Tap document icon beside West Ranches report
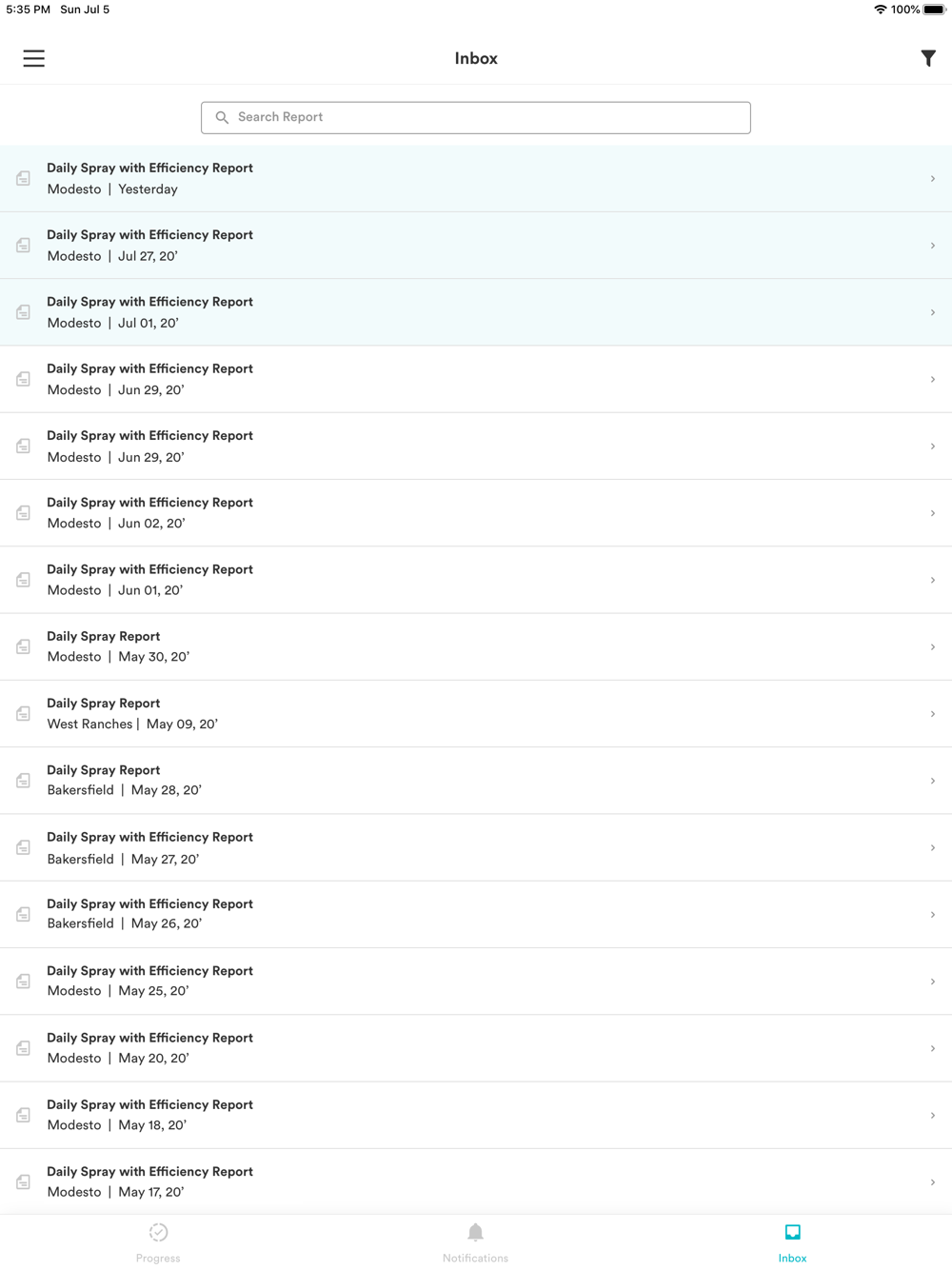 [23, 714]
